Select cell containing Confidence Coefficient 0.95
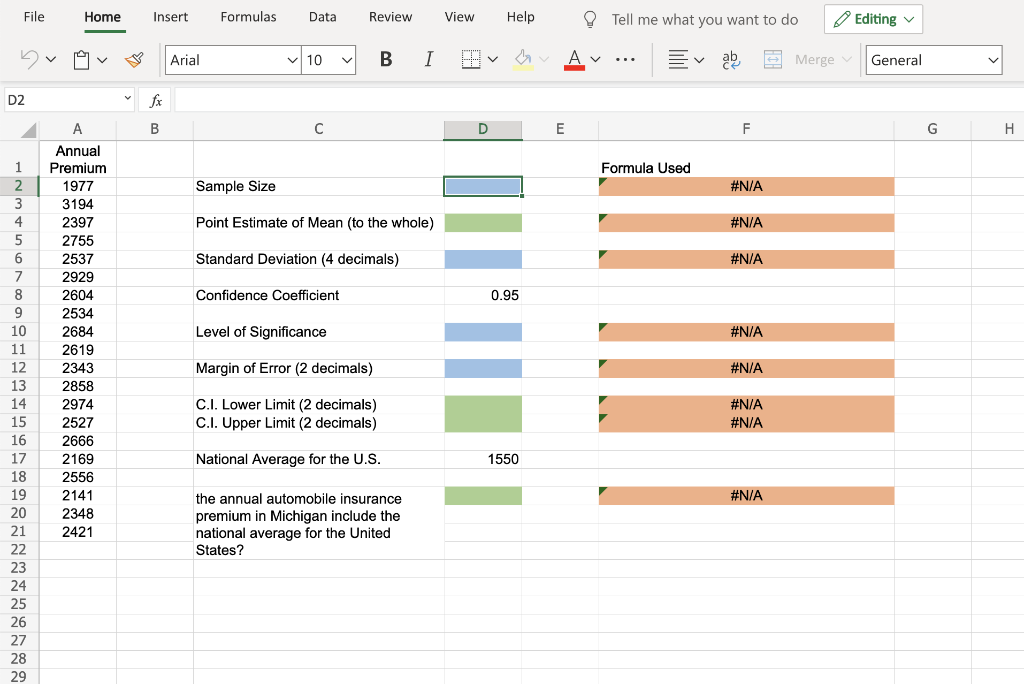This screenshot has height=684, width=1024. 483,295
